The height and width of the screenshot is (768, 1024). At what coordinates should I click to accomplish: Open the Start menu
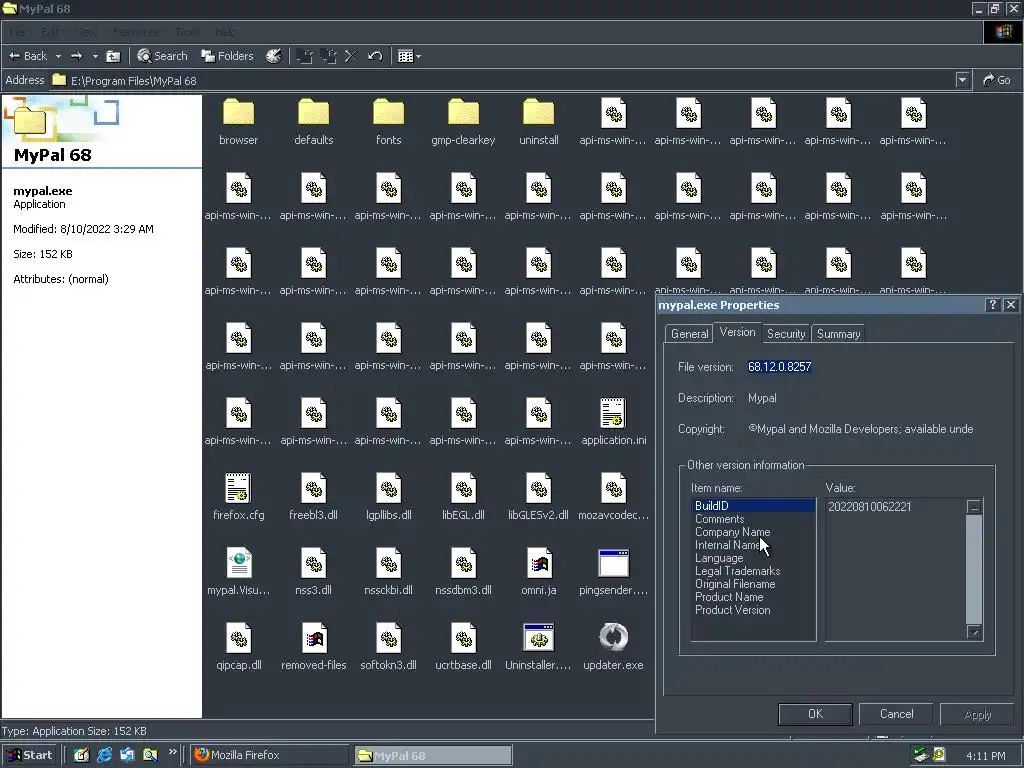coord(30,755)
